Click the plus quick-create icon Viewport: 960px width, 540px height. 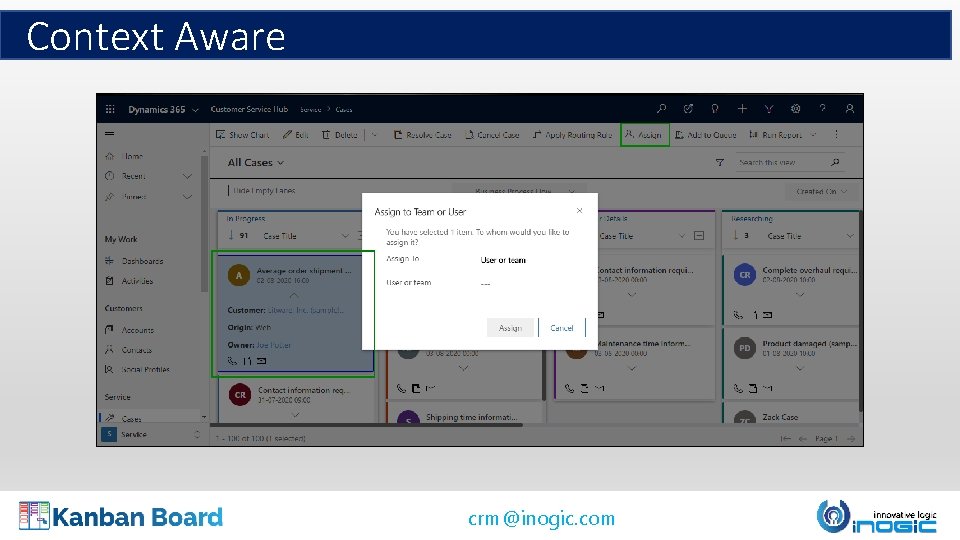742,108
